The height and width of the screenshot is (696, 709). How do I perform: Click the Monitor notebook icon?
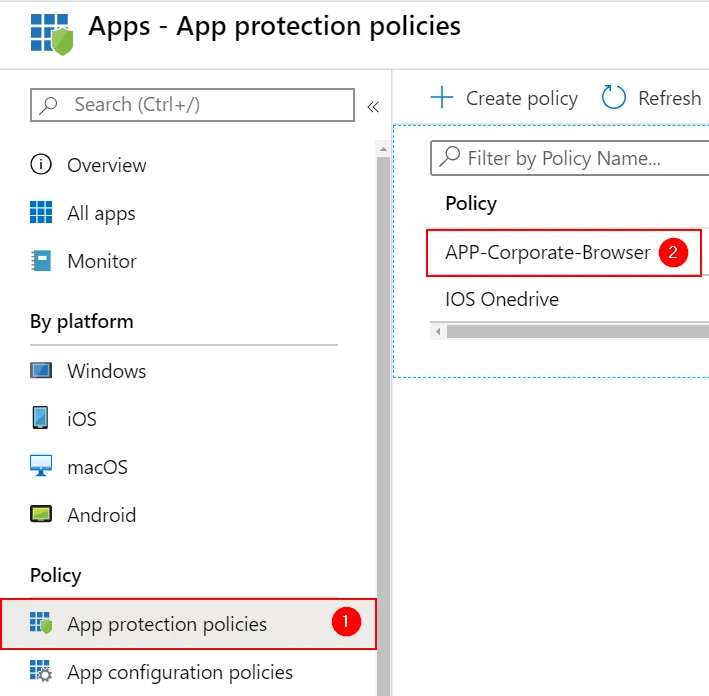click(41, 261)
